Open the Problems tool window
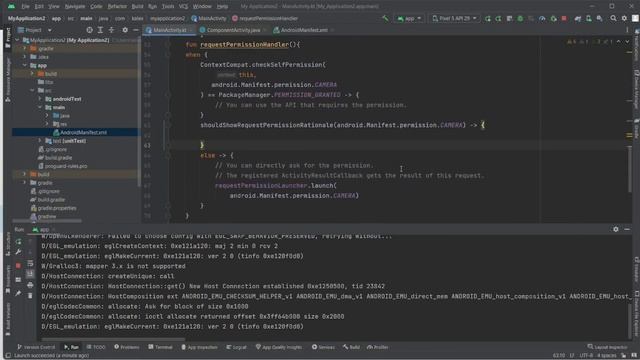Image resolution: width=640 pixels, height=360 pixels. pyautogui.click(x=127, y=347)
